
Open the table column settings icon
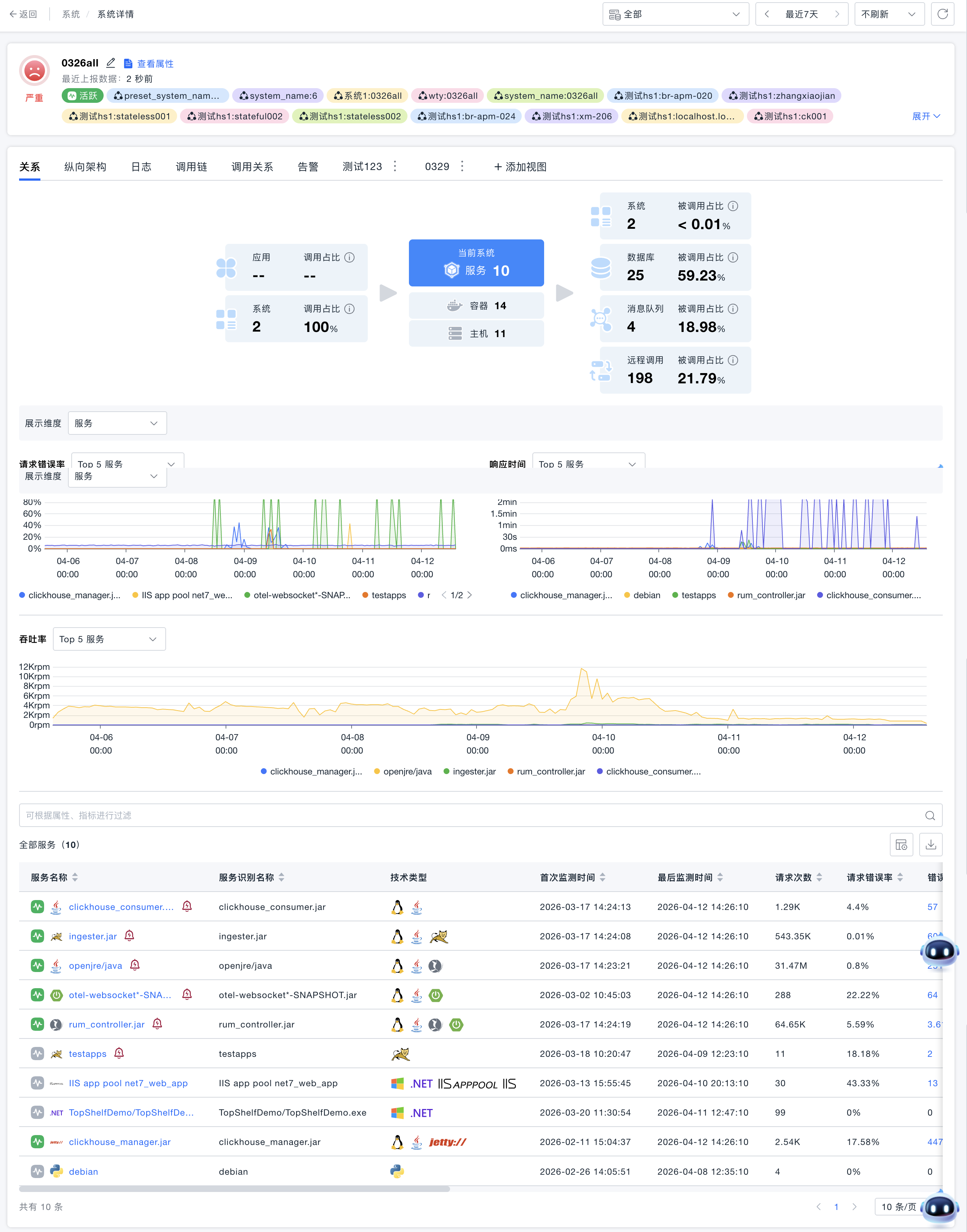pos(901,844)
